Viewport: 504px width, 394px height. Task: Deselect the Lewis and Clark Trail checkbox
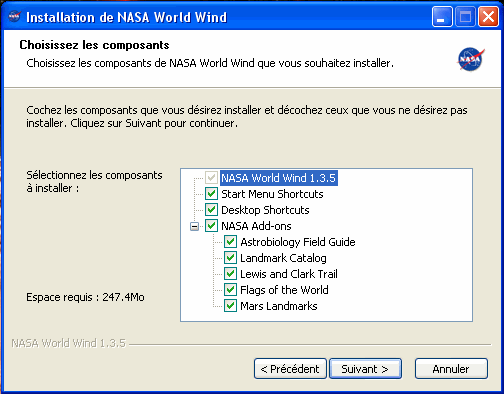[230, 274]
